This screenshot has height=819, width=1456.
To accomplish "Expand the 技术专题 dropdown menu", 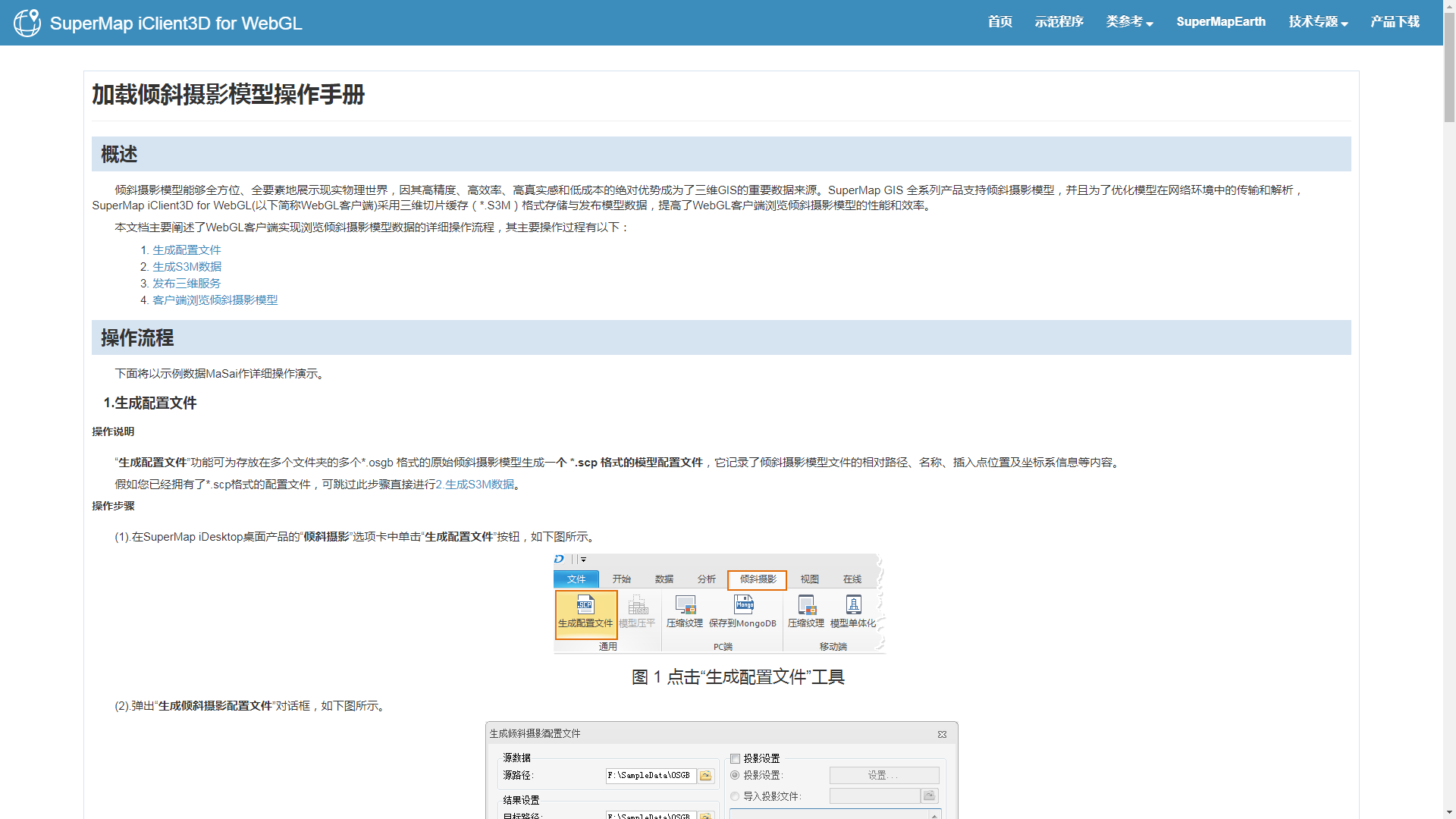I will (1318, 22).
